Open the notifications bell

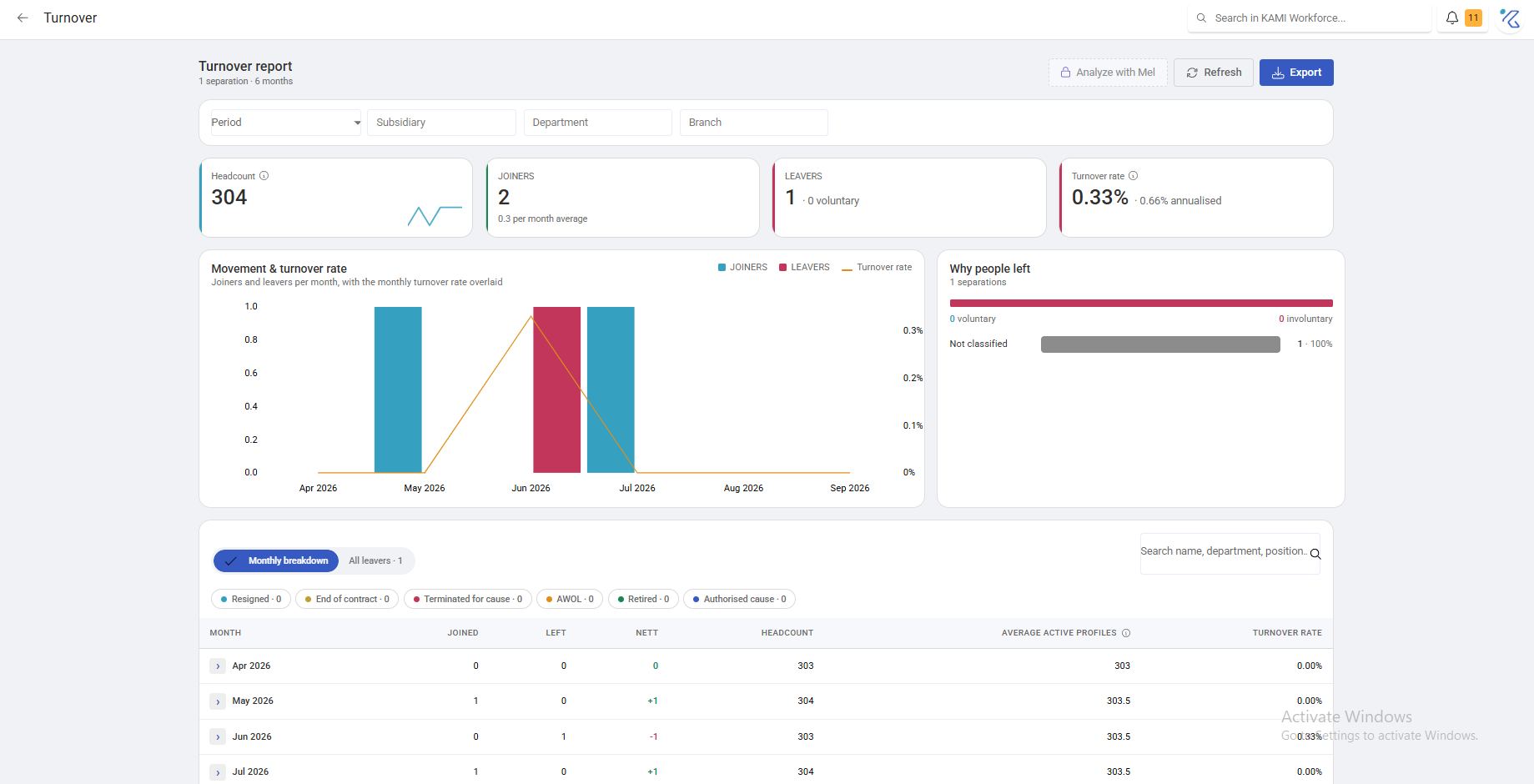click(x=1452, y=18)
